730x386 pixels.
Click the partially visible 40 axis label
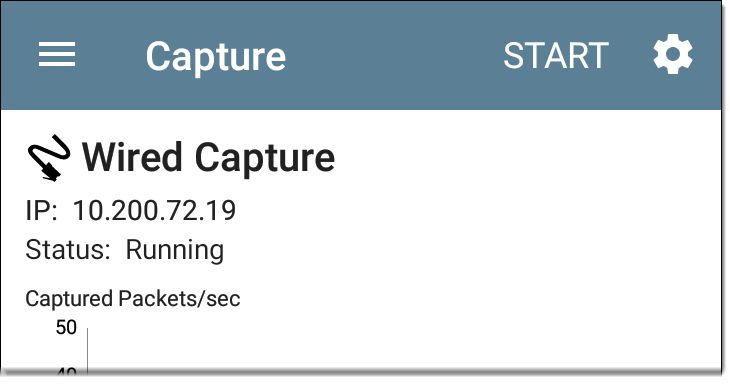(x=67, y=372)
